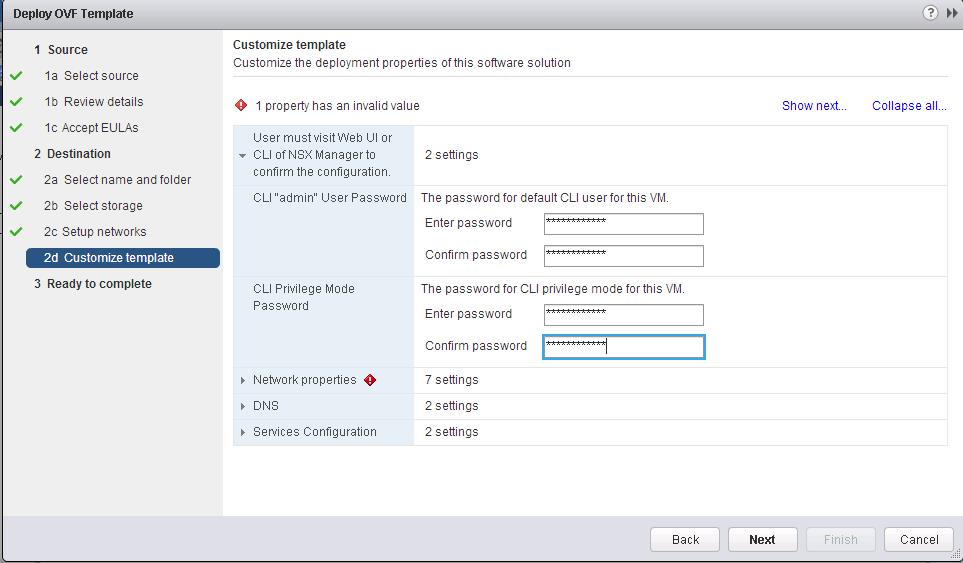Open step 2a Select name and folder
Screen dimensions: 963x563
(x=117, y=180)
